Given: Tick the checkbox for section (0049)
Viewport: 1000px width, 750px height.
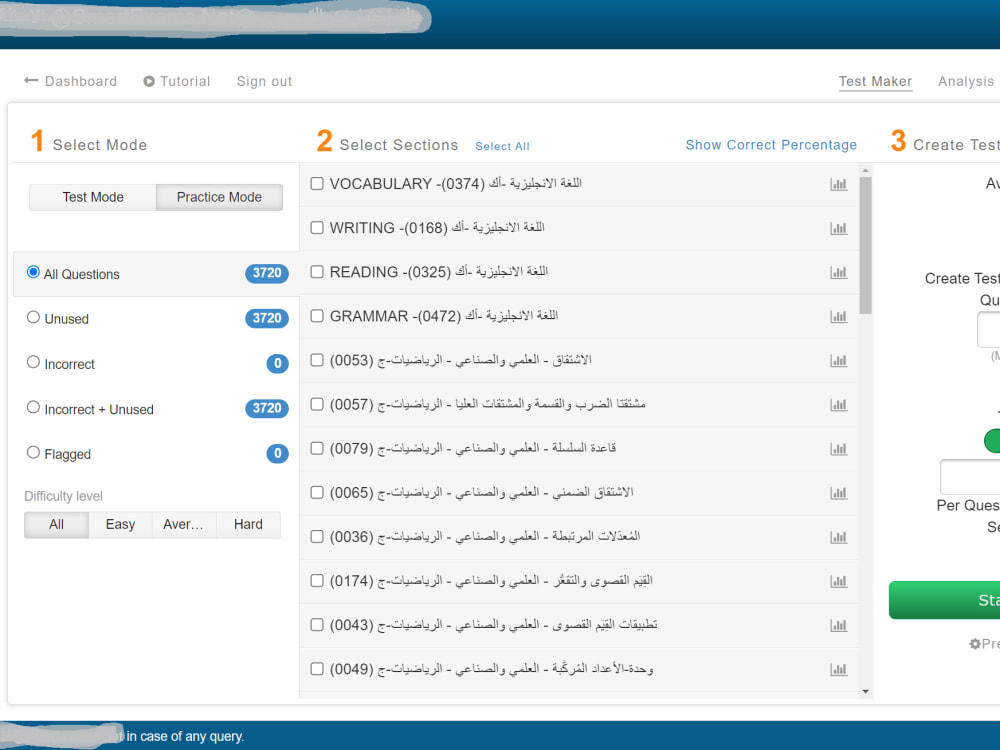Looking at the screenshot, I should tap(317, 668).
